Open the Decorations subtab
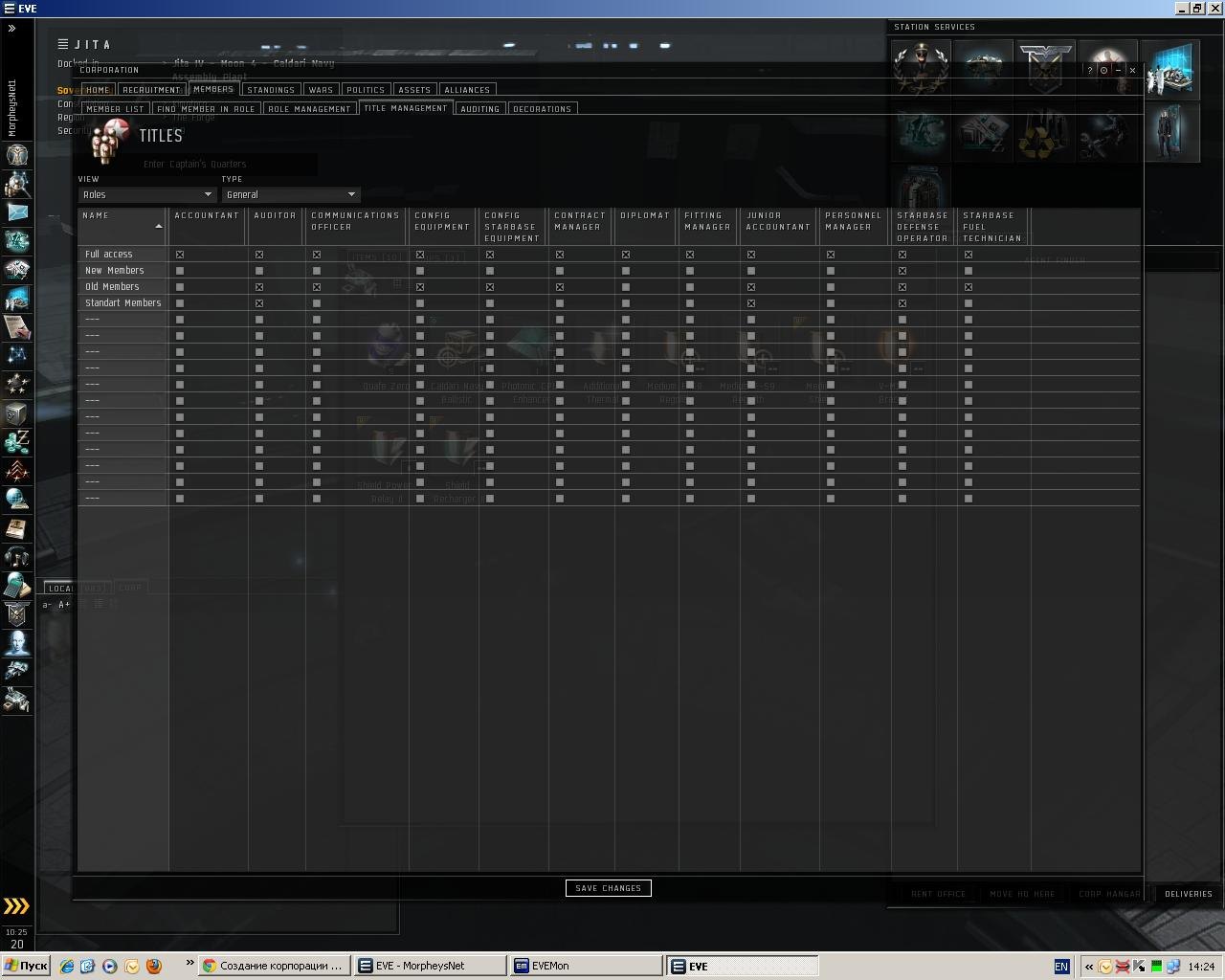The width and height of the screenshot is (1225, 980). coord(542,109)
